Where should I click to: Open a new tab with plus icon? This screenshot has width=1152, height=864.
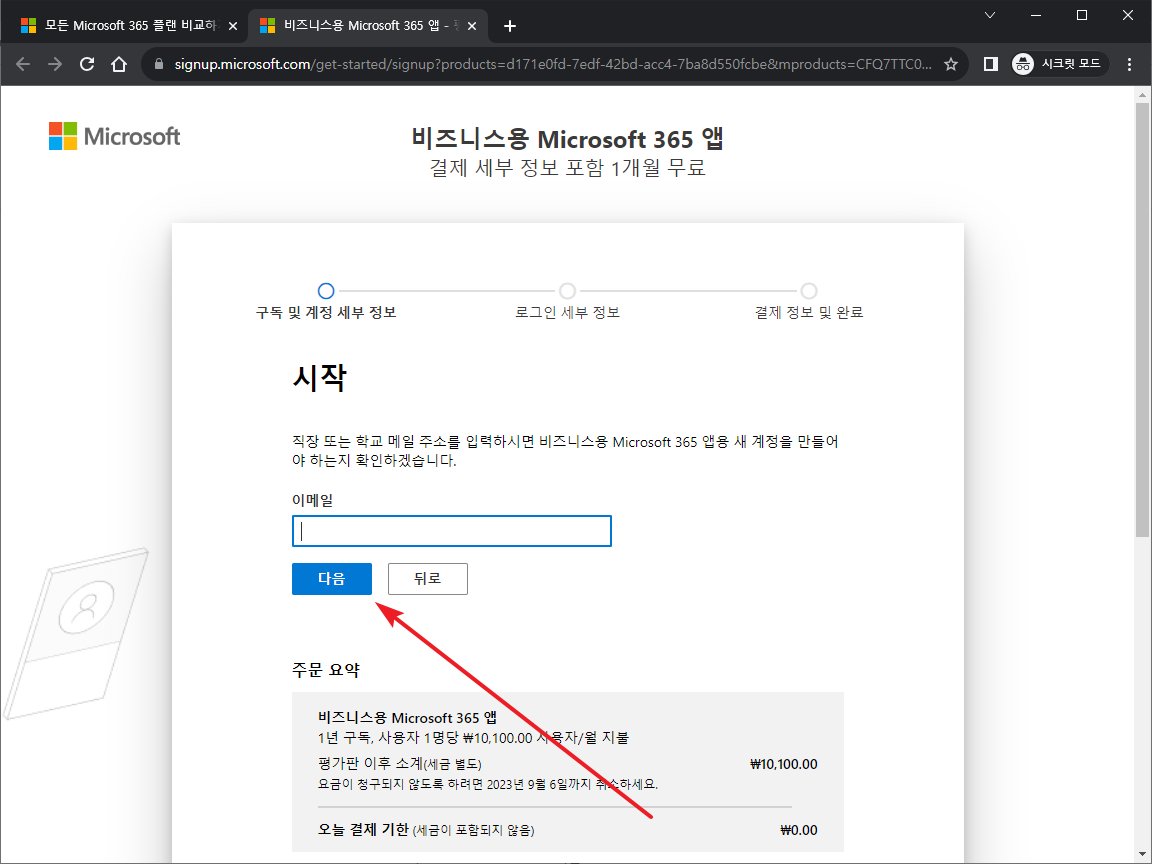510,26
